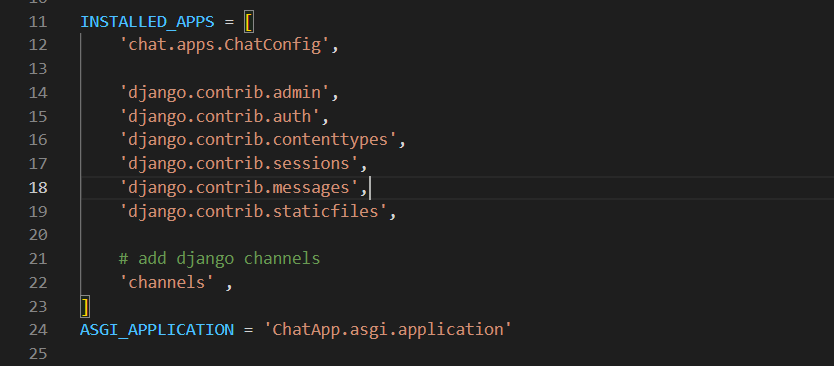Click line number 22 in gutter

(38, 282)
